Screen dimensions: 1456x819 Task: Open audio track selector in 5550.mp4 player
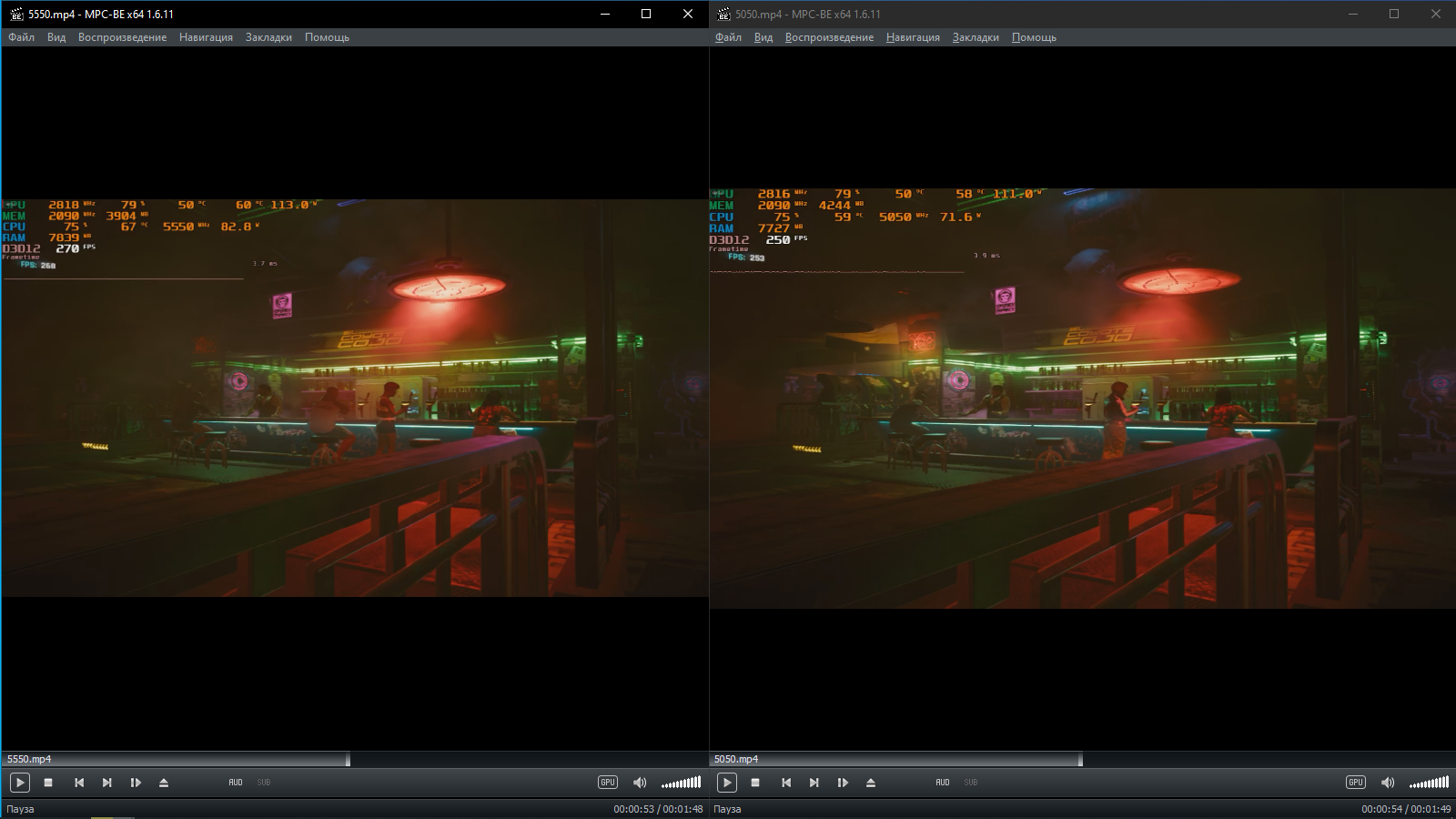coord(236,783)
